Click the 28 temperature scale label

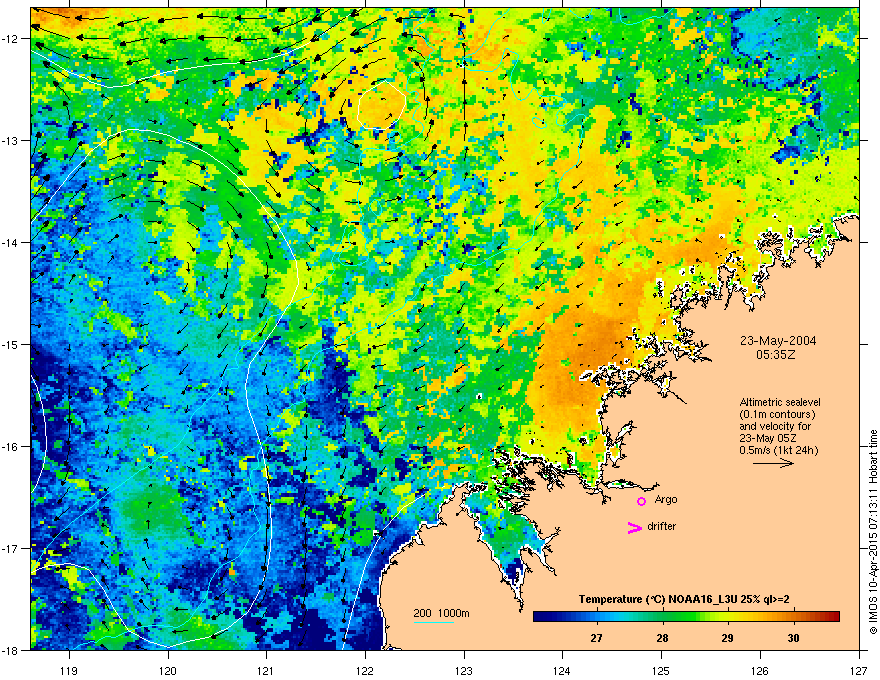662,638
